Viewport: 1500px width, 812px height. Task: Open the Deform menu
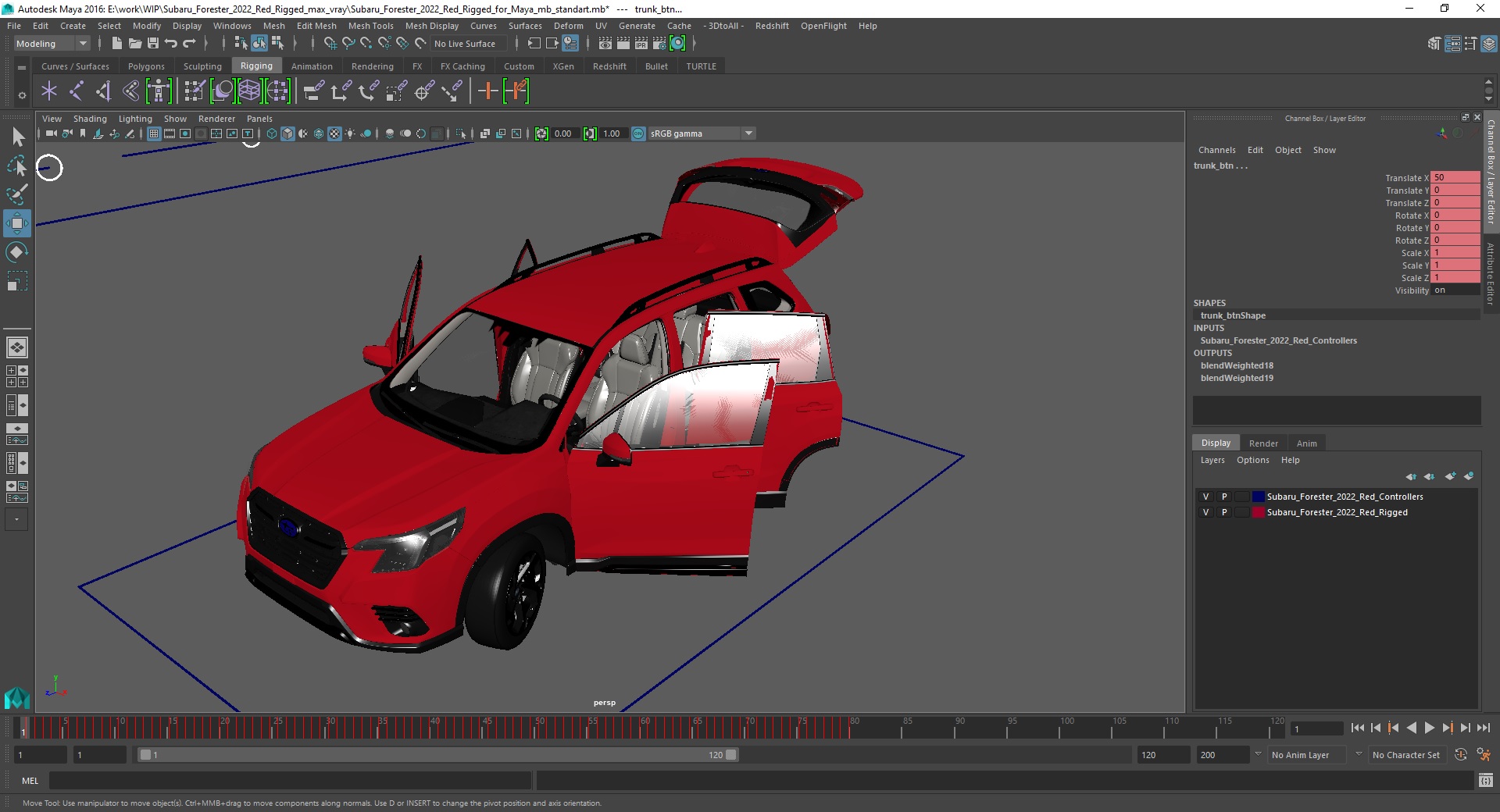[569, 26]
